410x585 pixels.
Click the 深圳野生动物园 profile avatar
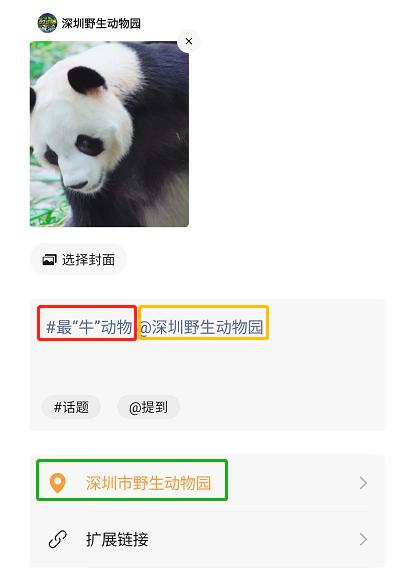pyautogui.click(x=47, y=23)
